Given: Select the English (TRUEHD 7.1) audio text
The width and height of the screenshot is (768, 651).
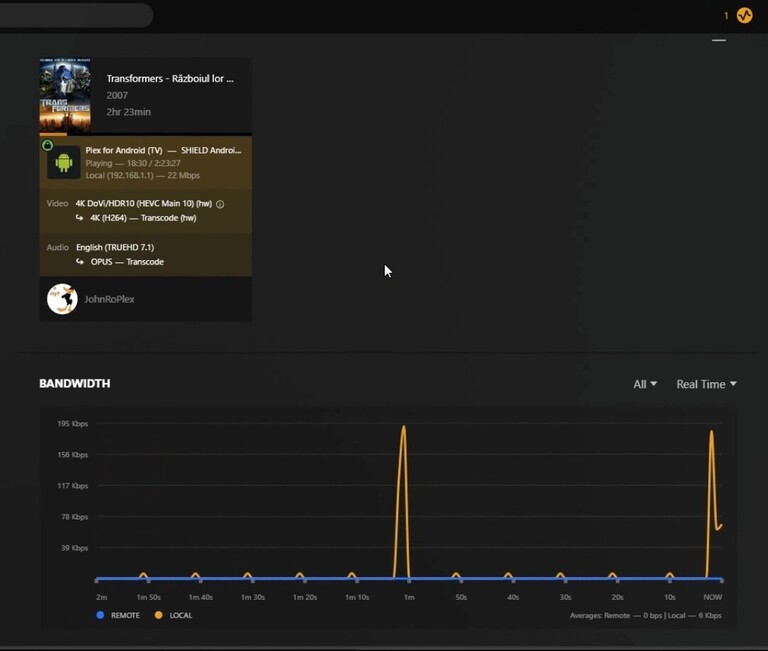Looking at the screenshot, I should coord(115,247).
